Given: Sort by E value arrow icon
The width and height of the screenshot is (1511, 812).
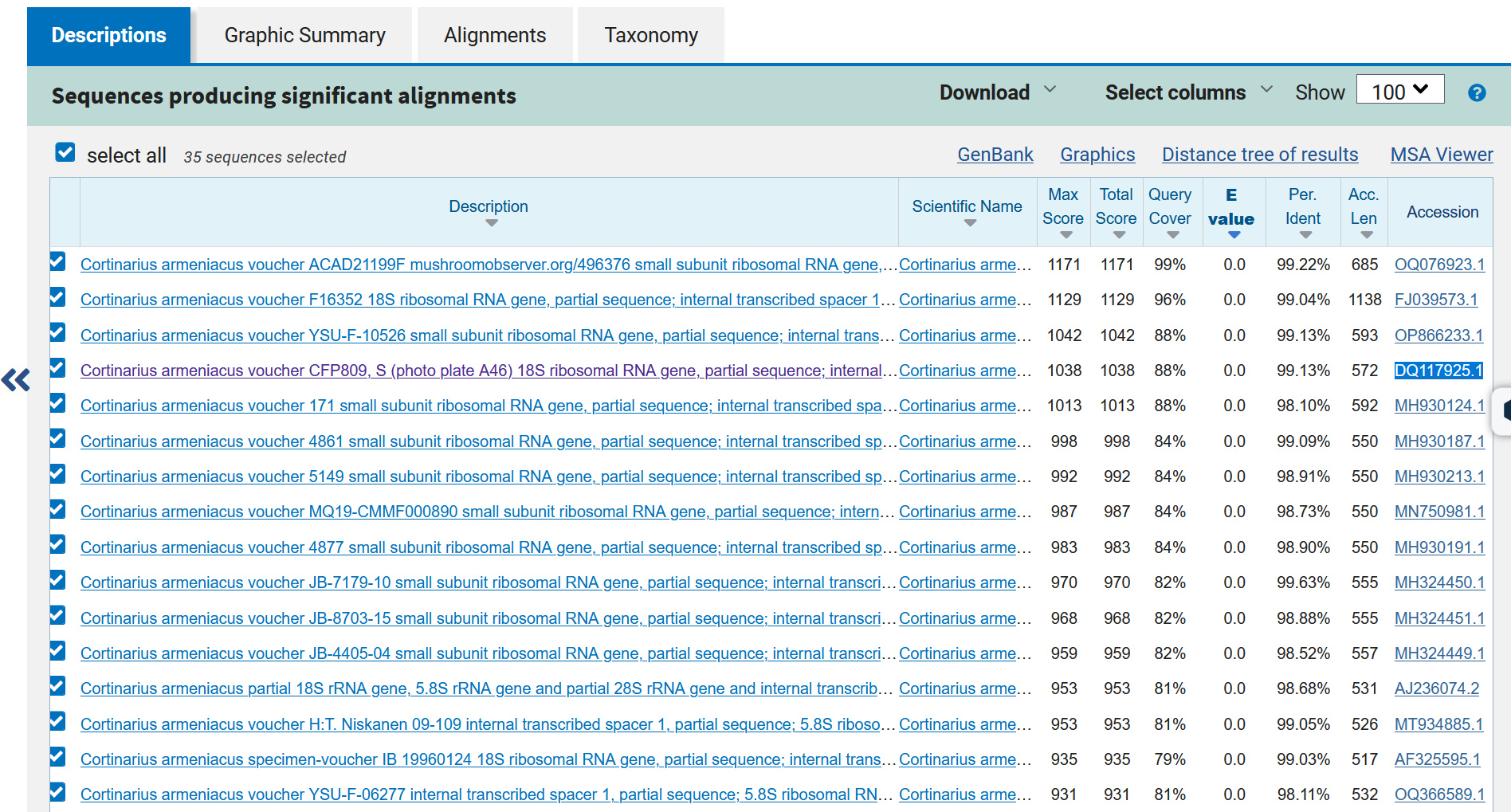Looking at the screenshot, I should point(1234,235).
